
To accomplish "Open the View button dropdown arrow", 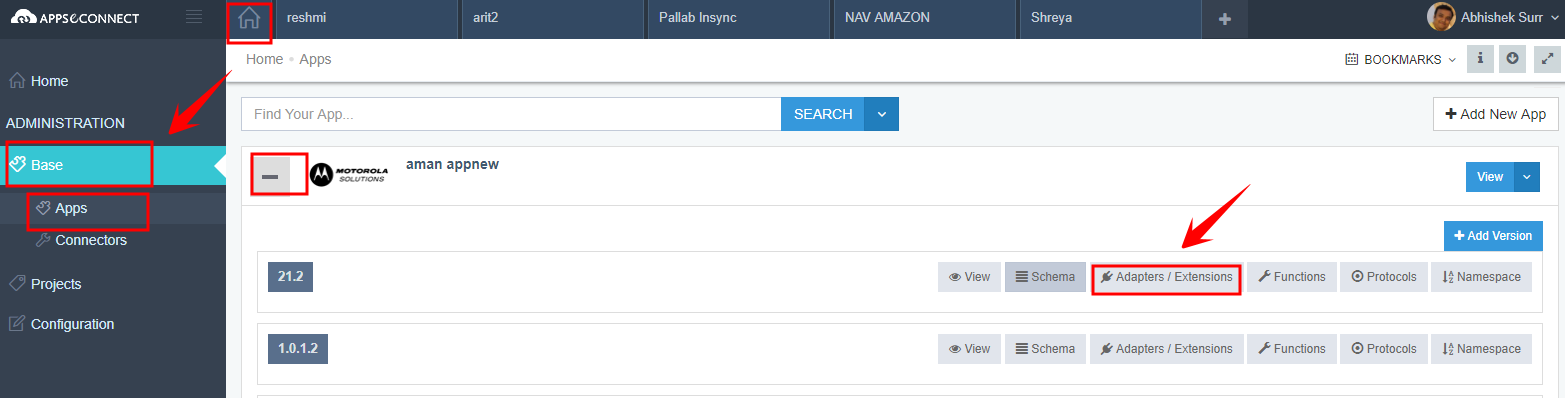I will 1526,177.
